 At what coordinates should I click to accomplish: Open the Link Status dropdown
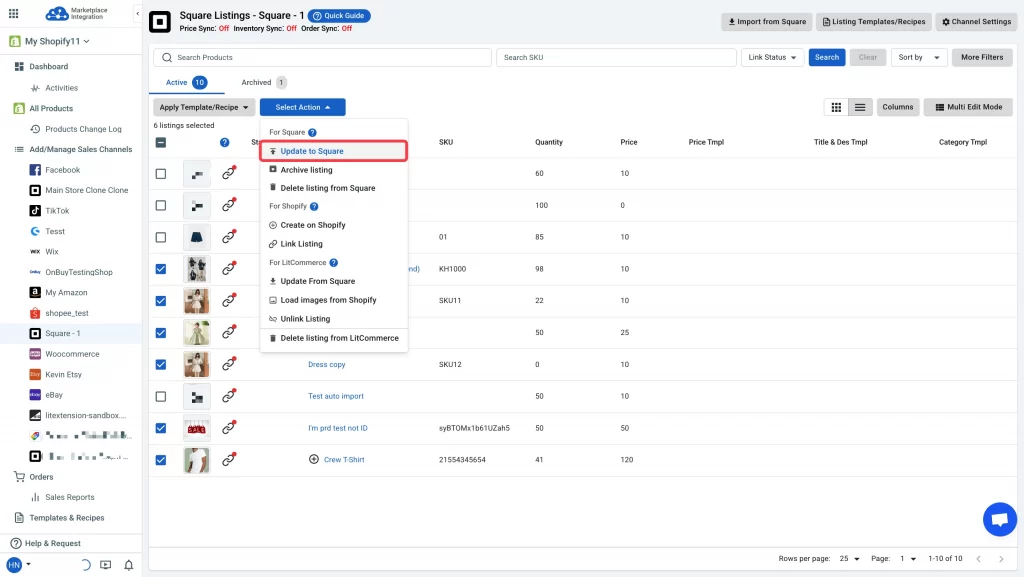click(773, 57)
